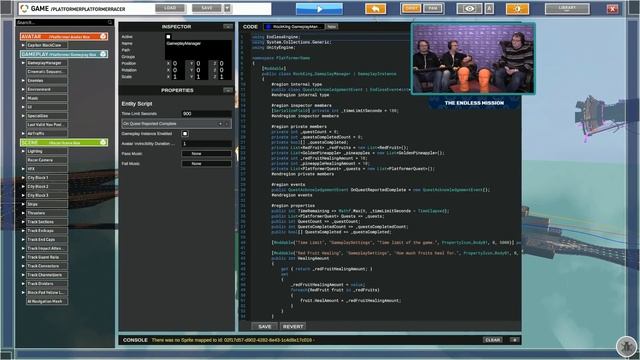Click the Avatar Invincibility Duration field
The height and width of the screenshot is (360, 640).
tap(207, 144)
